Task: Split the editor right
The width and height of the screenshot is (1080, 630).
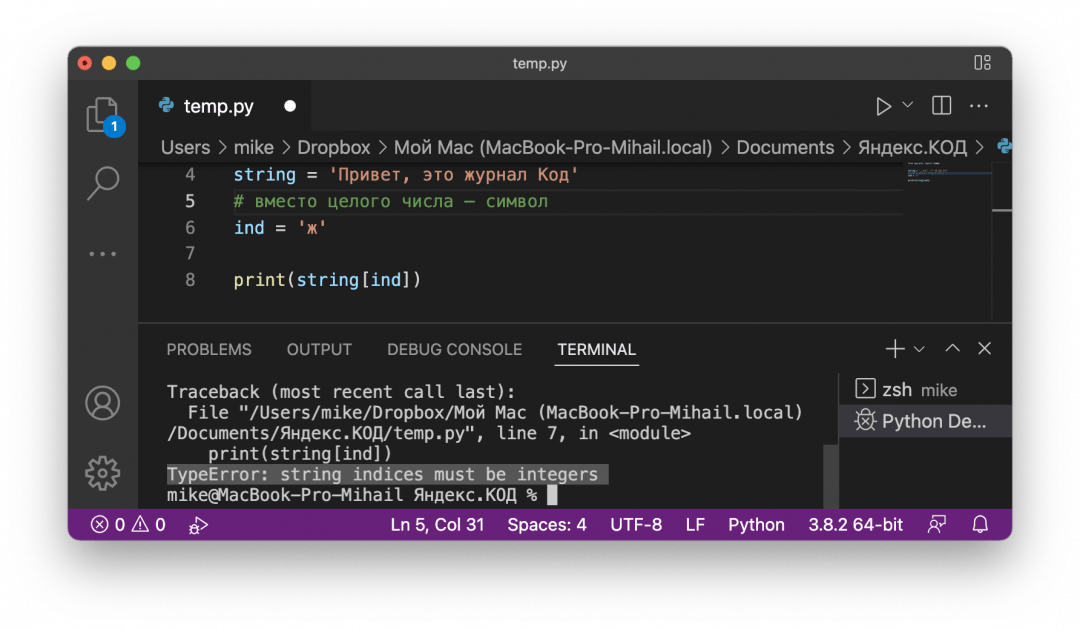Action: coord(941,106)
